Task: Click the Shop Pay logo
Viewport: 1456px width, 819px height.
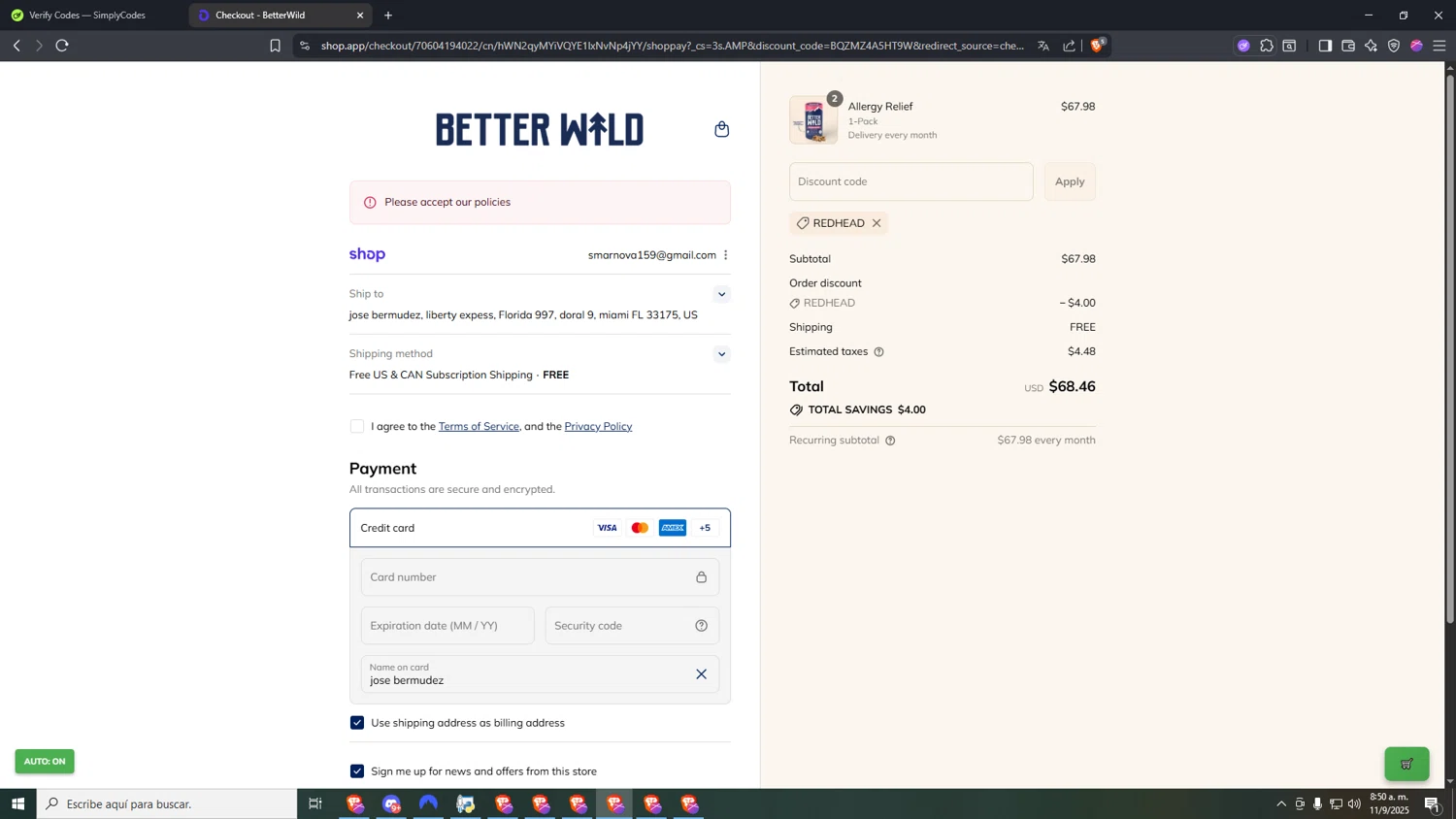Action: 367,254
